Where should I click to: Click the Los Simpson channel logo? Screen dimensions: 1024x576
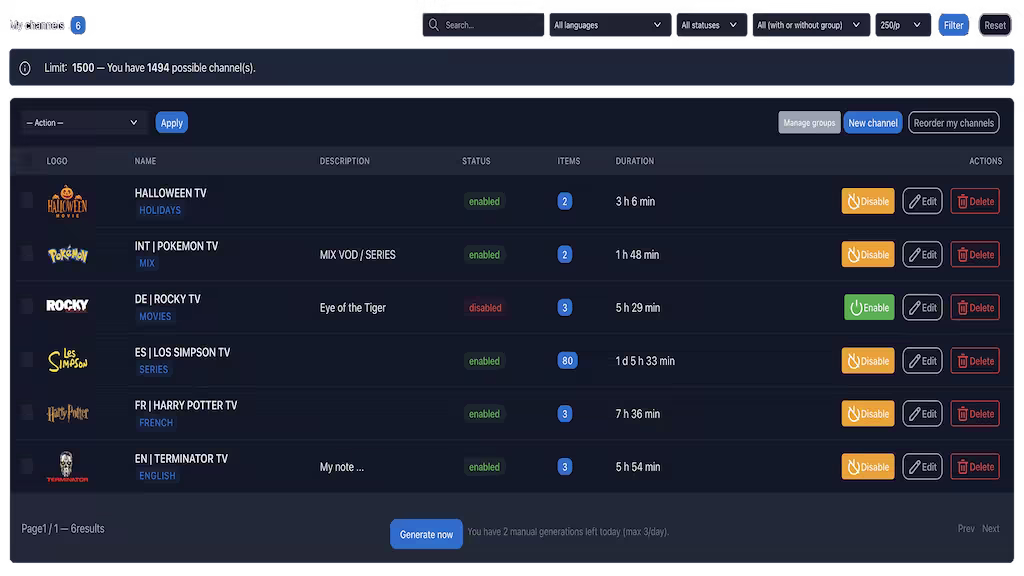tap(67, 361)
